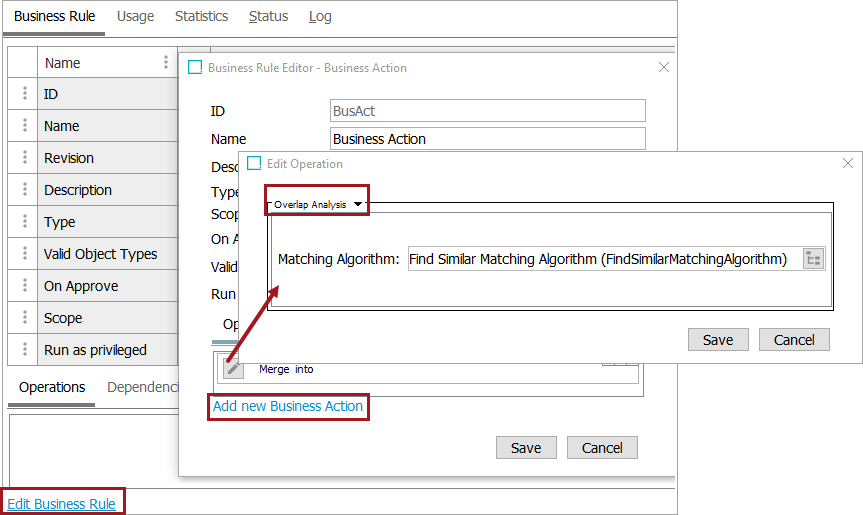
Task: Click the drag handle beside the Type row
Action: tap(24, 222)
